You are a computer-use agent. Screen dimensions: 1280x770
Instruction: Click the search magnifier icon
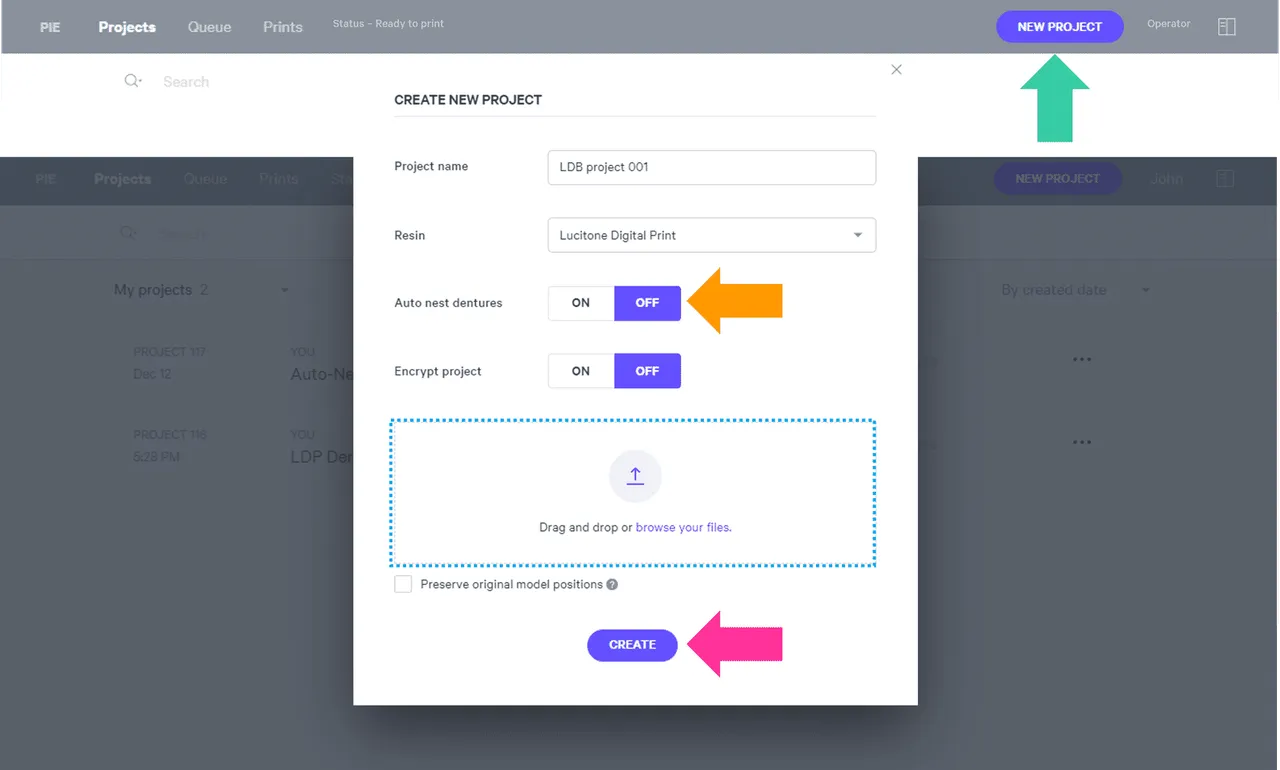pyautogui.click(x=132, y=81)
